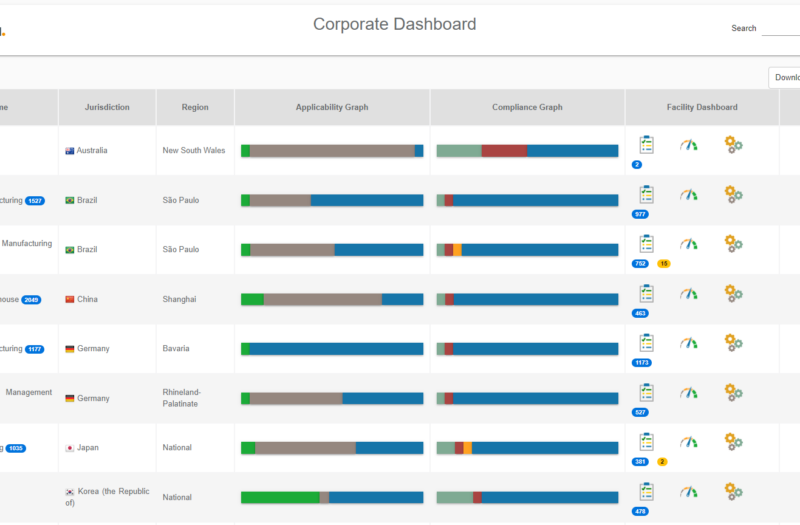
Task: Focus the Search input field
Action: [780, 28]
